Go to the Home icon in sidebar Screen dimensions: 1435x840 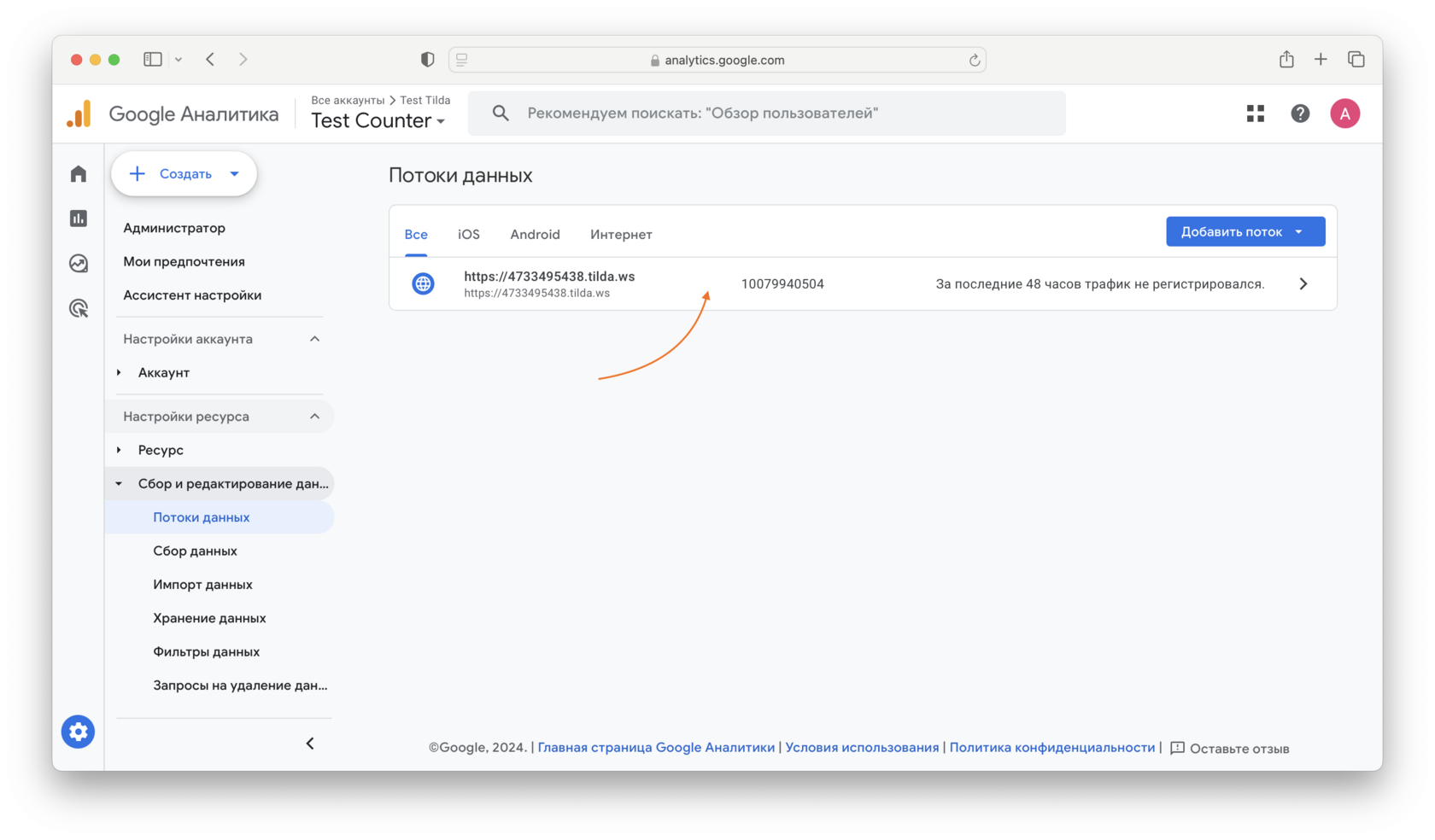pyautogui.click(x=79, y=174)
